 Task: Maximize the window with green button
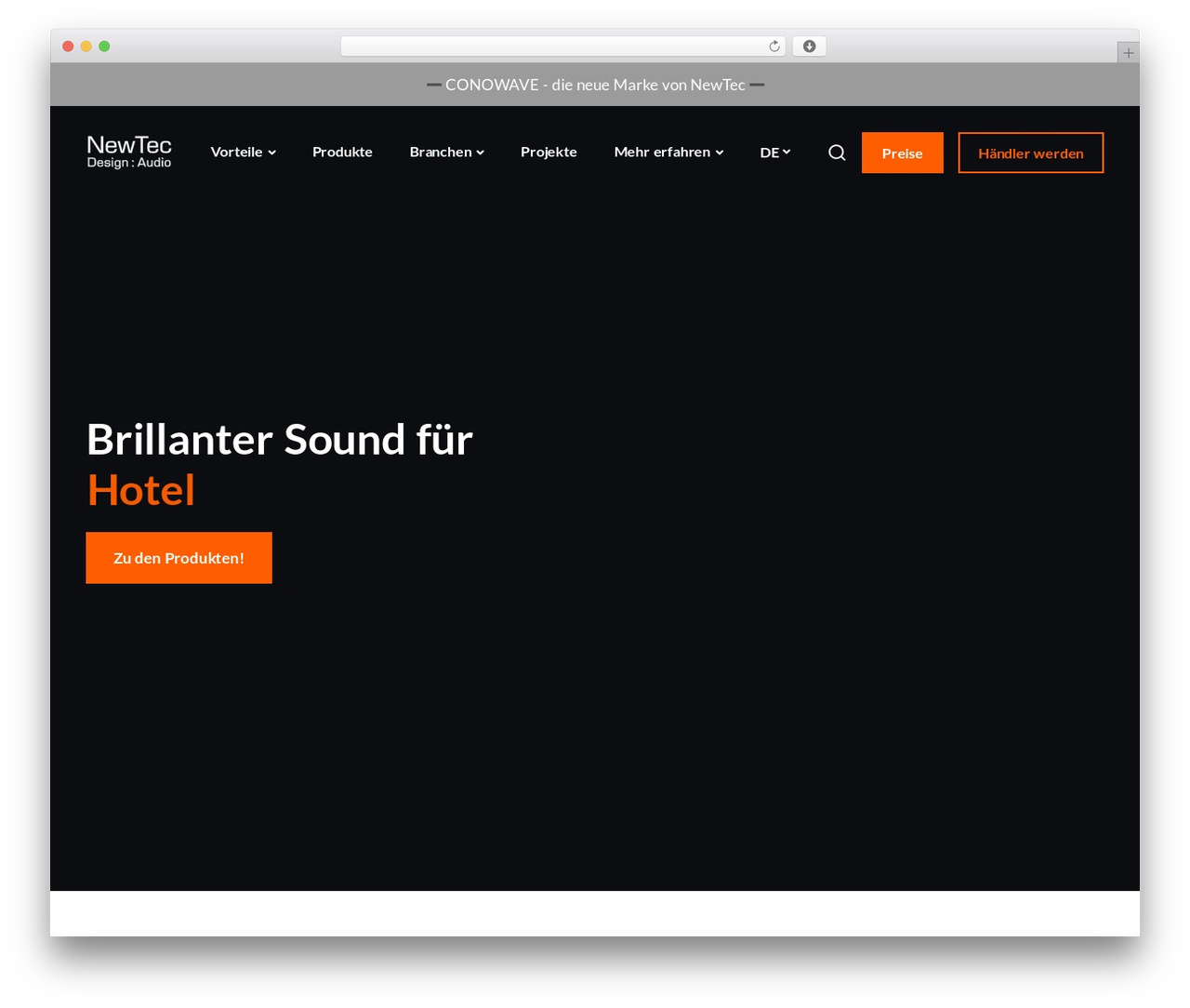click(x=104, y=46)
